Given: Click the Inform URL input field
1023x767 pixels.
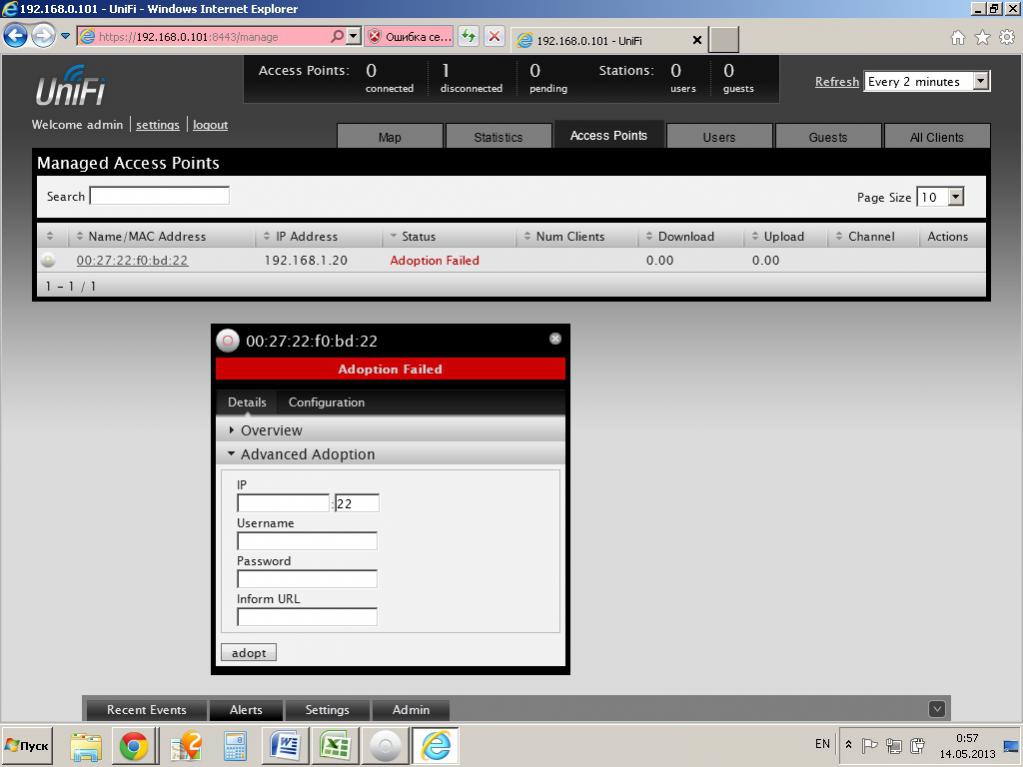Looking at the screenshot, I should [x=307, y=617].
